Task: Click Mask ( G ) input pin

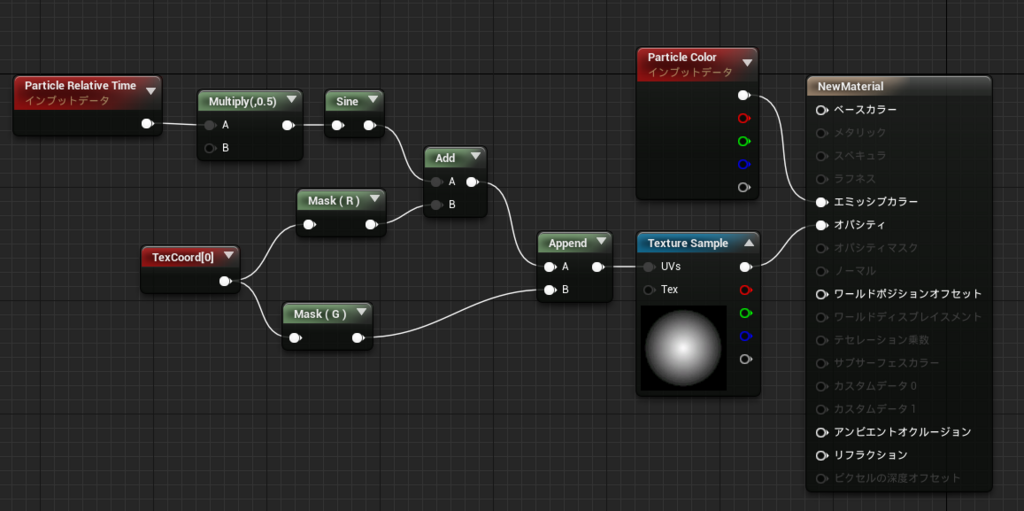Action: tap(295, 338)
